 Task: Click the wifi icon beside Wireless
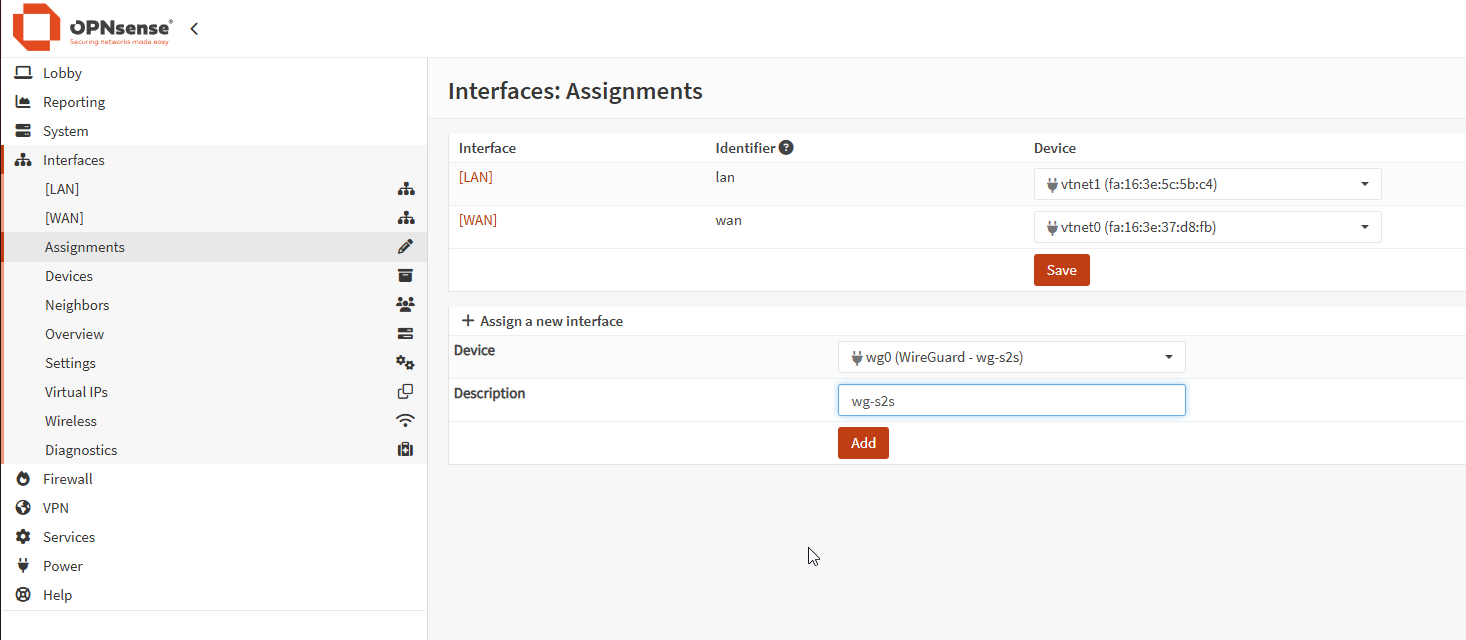click(x=405, y=421)
